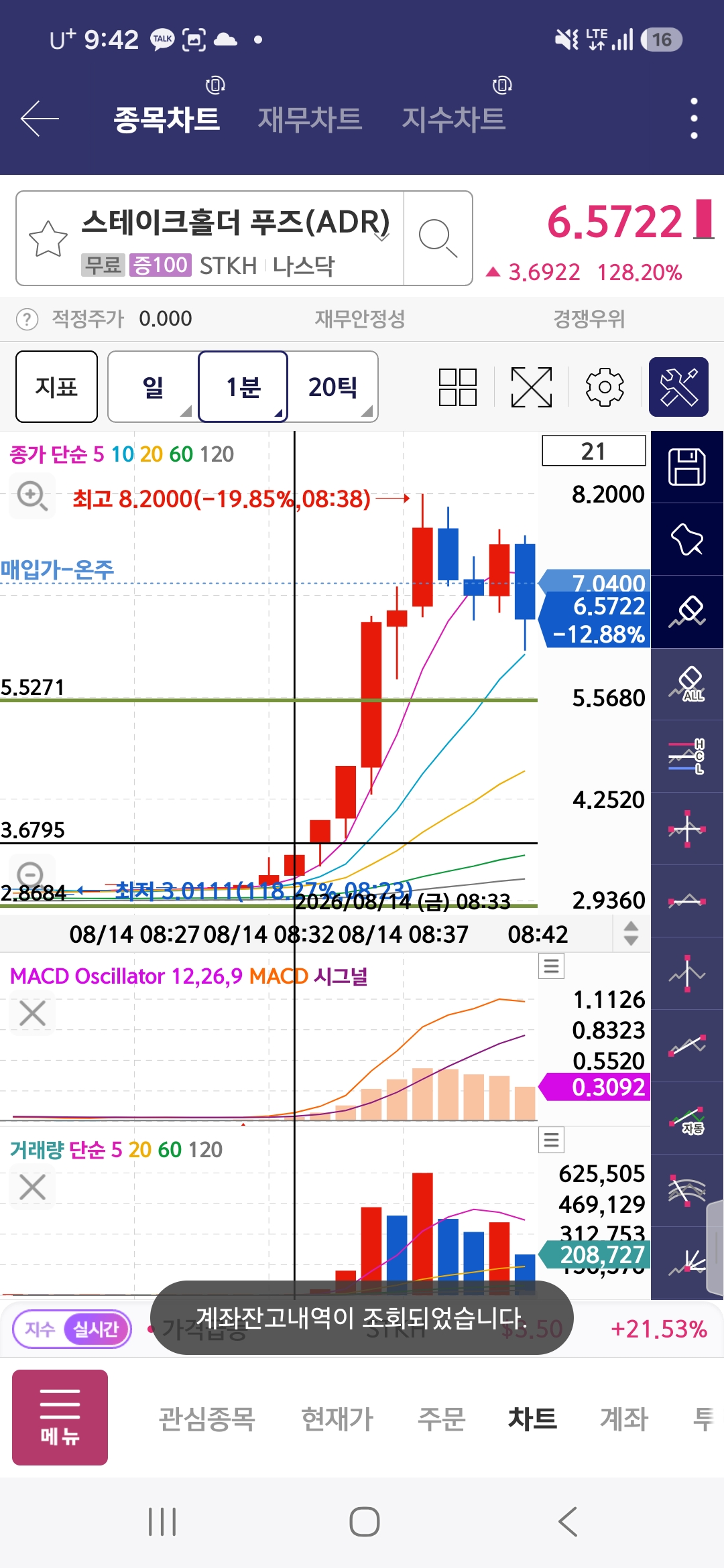
Task: Open volume panel list menu icon
Action: tap(552, 1140)
